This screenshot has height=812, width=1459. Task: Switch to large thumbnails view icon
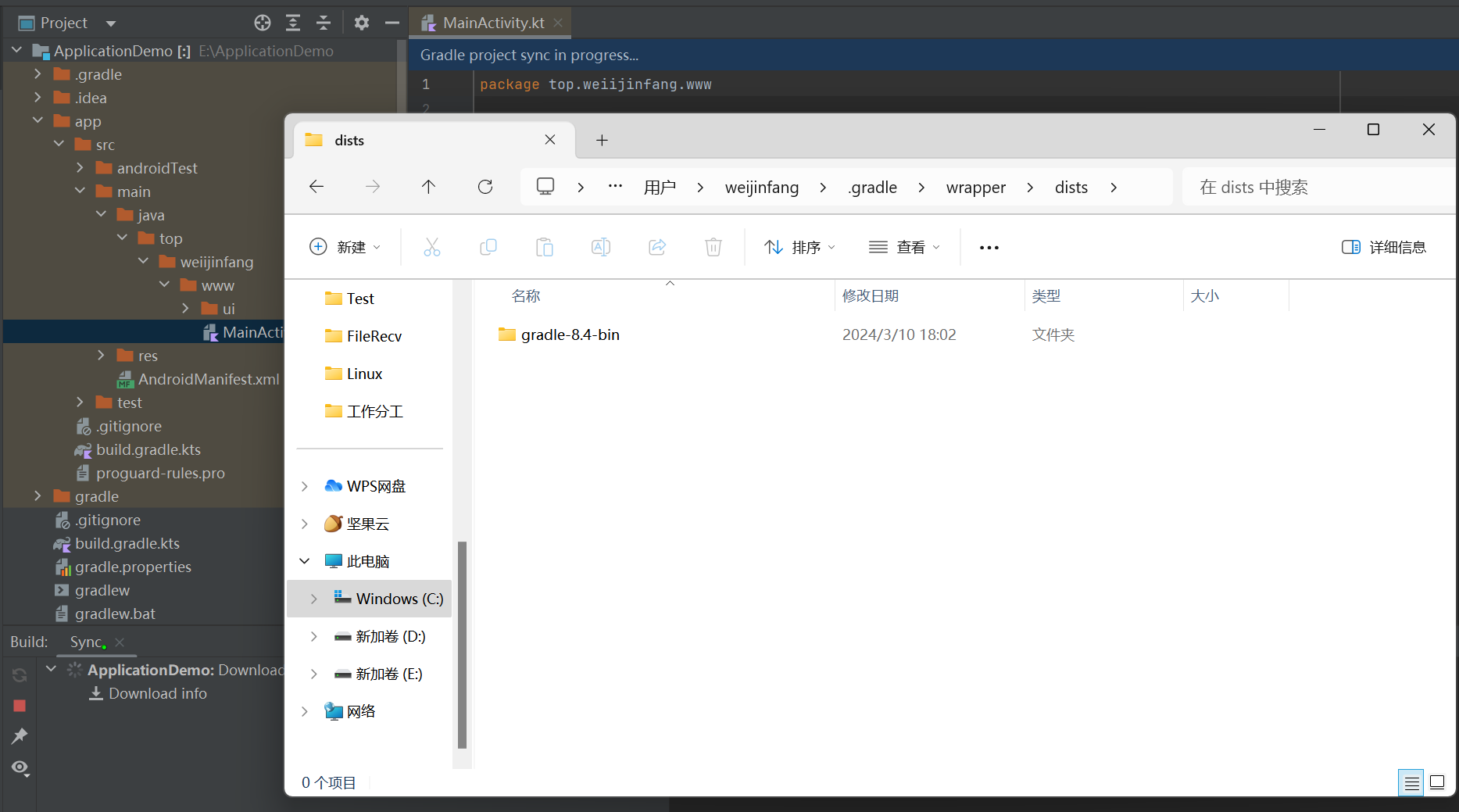(x=1437, y=782)
